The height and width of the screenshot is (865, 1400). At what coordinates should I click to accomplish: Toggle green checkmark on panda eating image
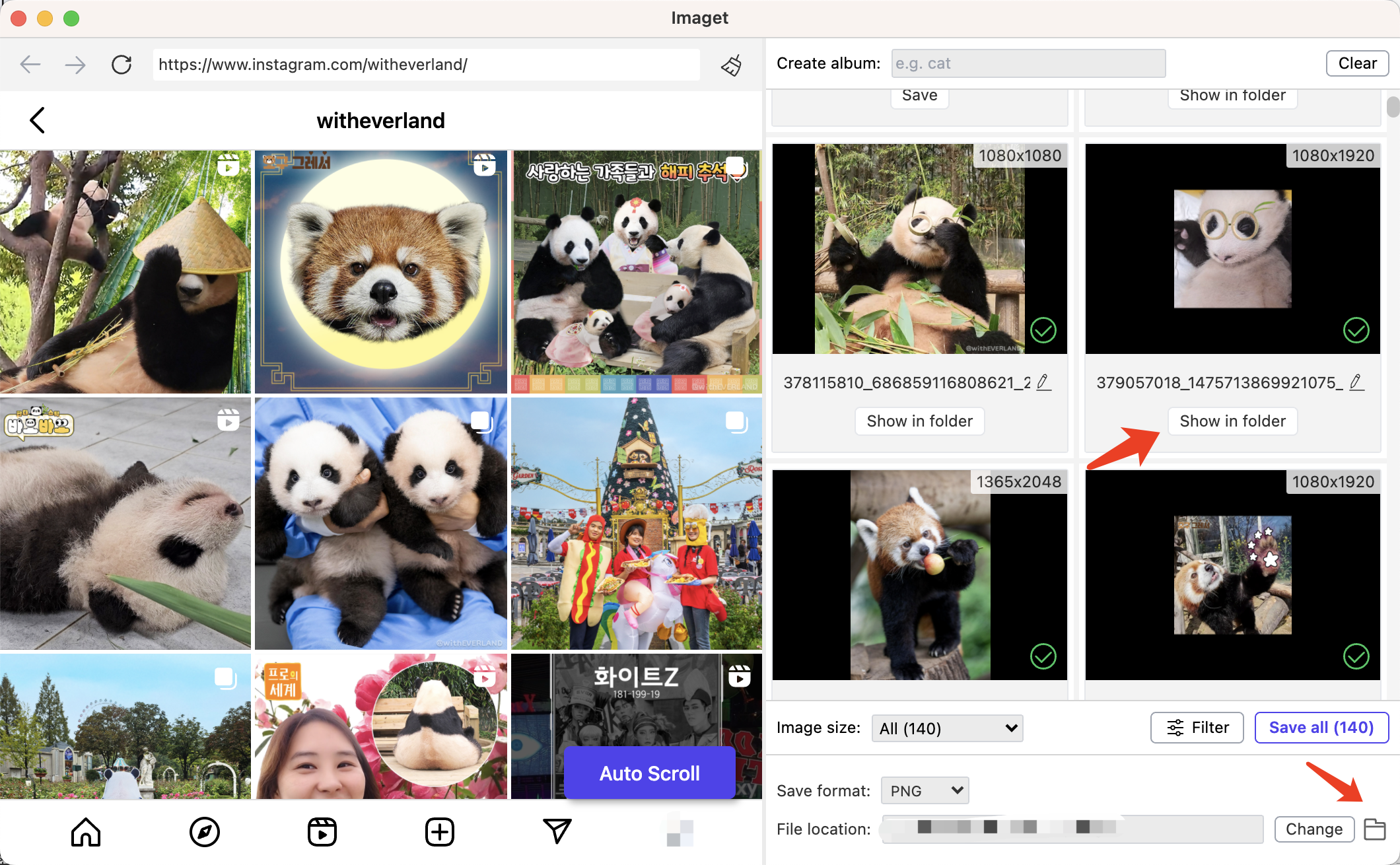[x=1044, y=330]
